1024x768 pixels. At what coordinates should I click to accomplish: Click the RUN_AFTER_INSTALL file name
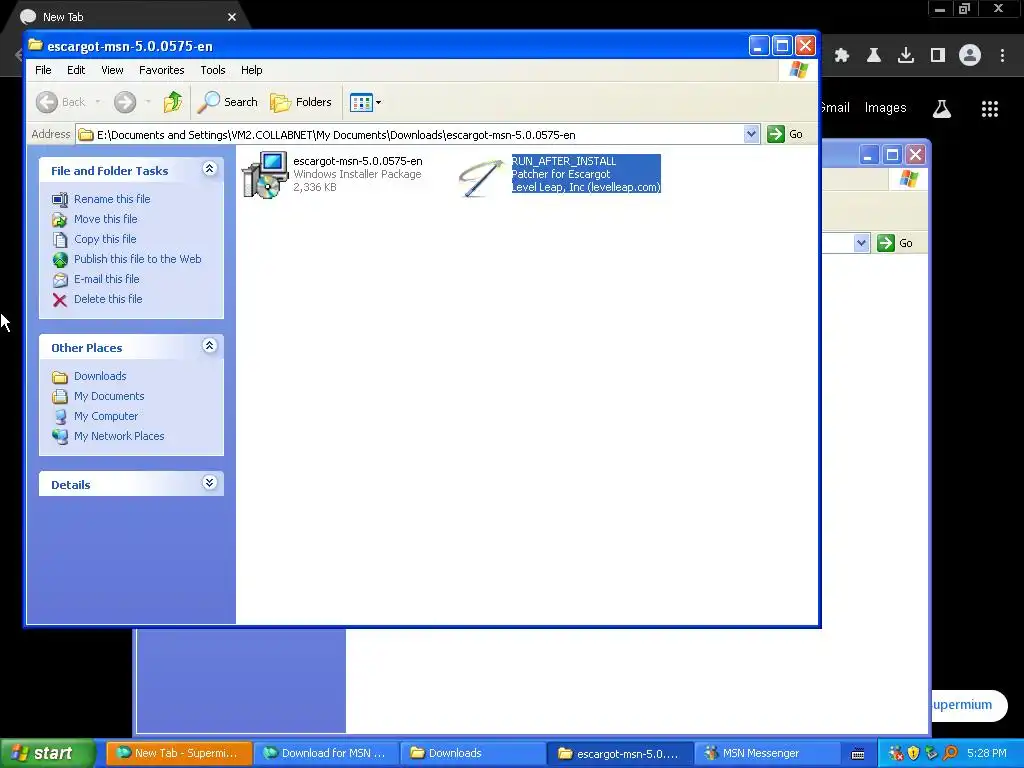564,161
